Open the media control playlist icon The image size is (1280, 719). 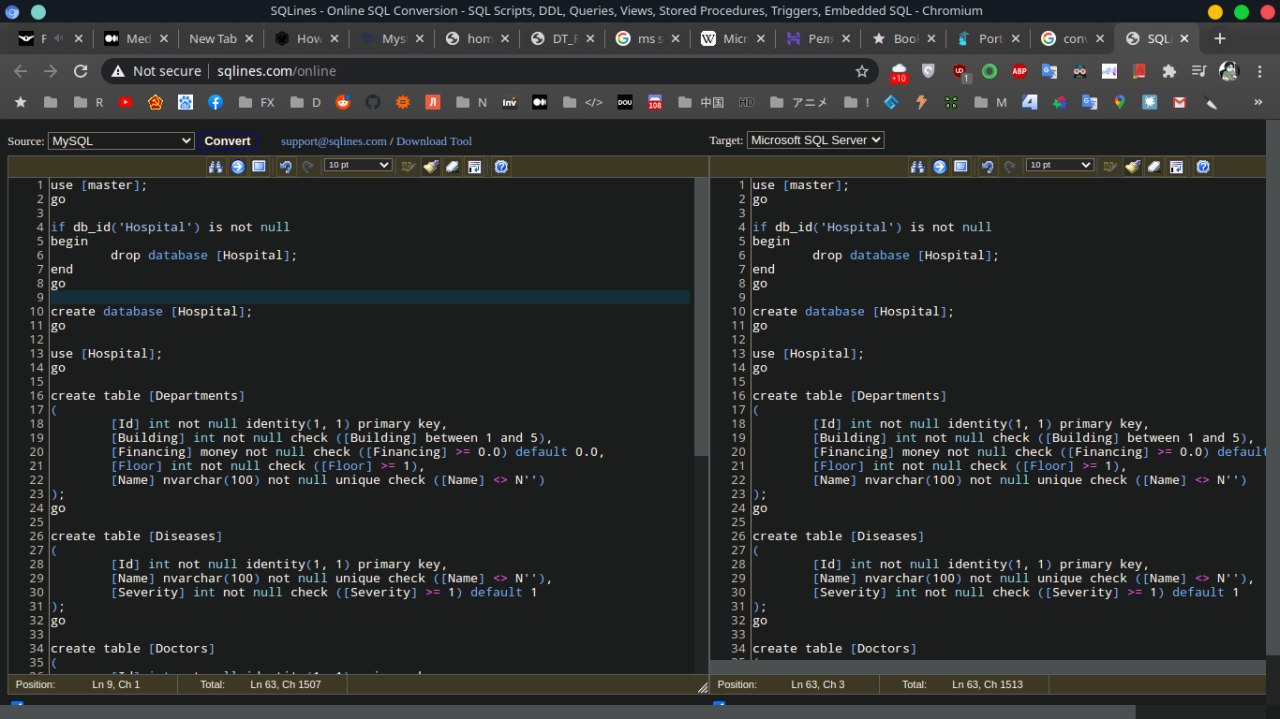tap(1199, 71)
